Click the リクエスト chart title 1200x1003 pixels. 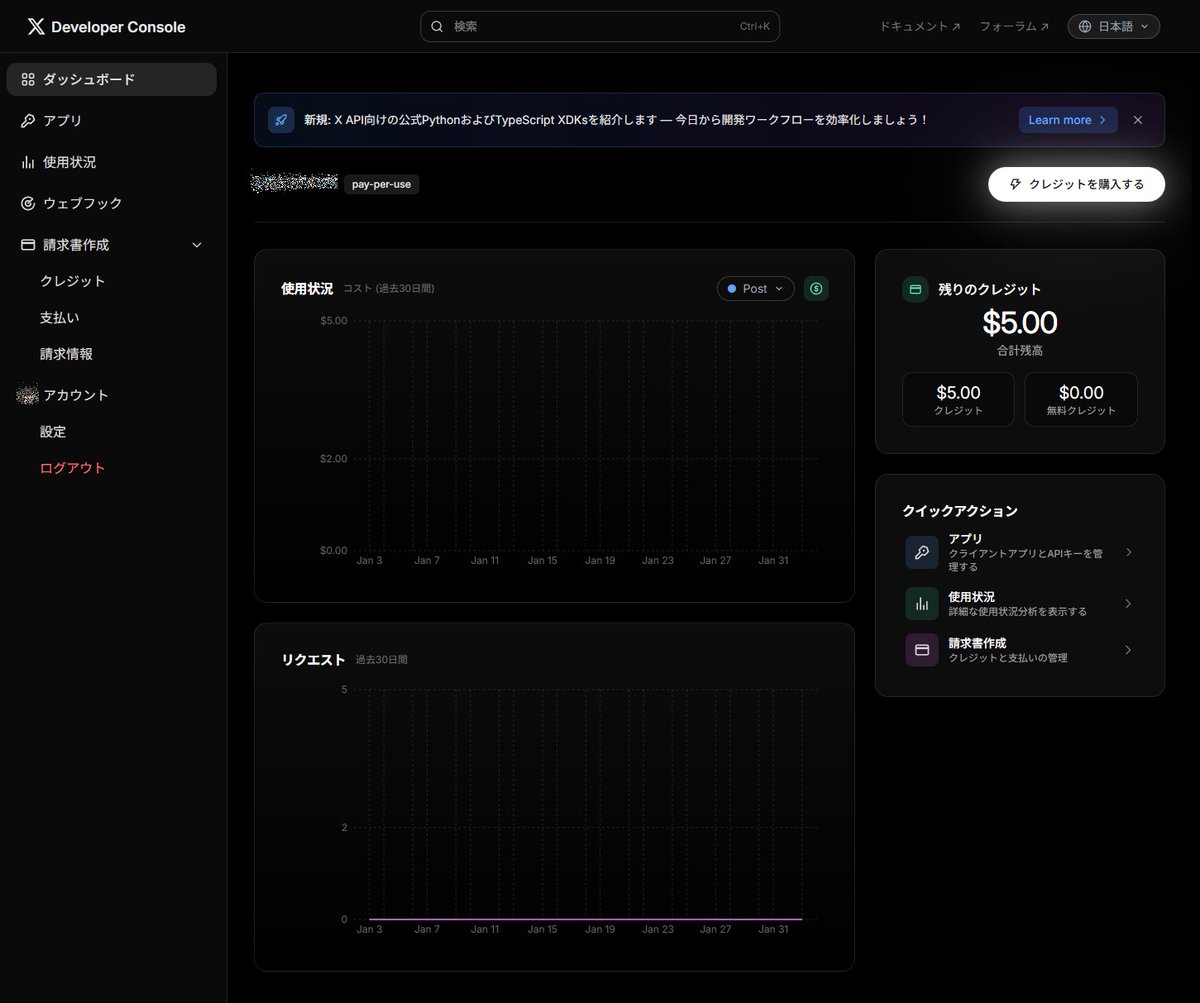click(313, 660)
